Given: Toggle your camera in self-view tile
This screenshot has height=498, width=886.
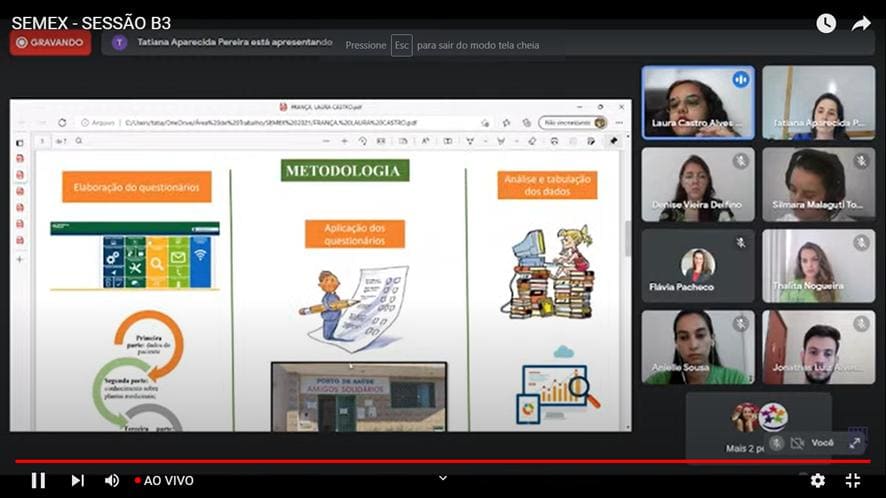Looking at the screenshot, I should 797,443.
